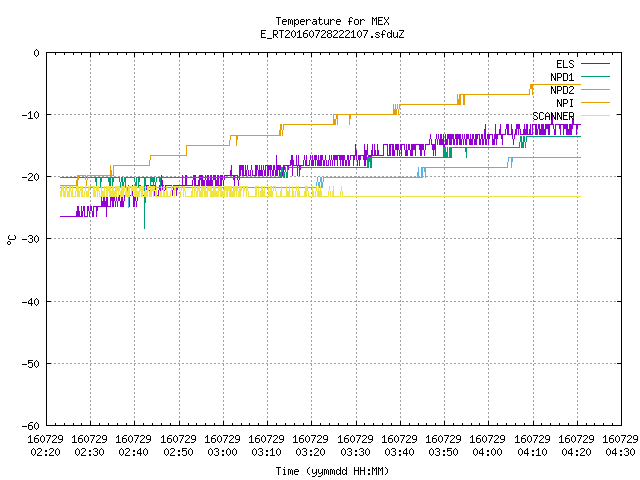Click the x-axis tick label 04:20
Screen dimensions: 640x480
coord(577,452)
